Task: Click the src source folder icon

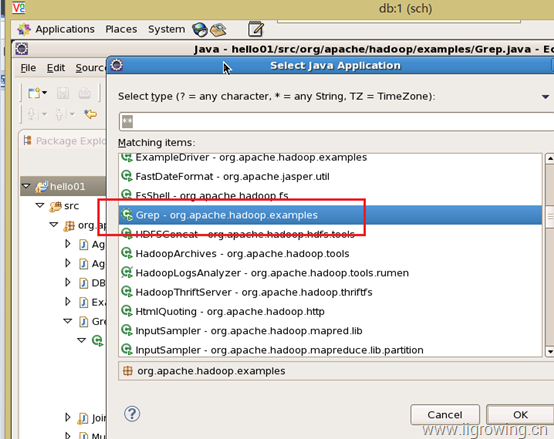Action: 55,206
